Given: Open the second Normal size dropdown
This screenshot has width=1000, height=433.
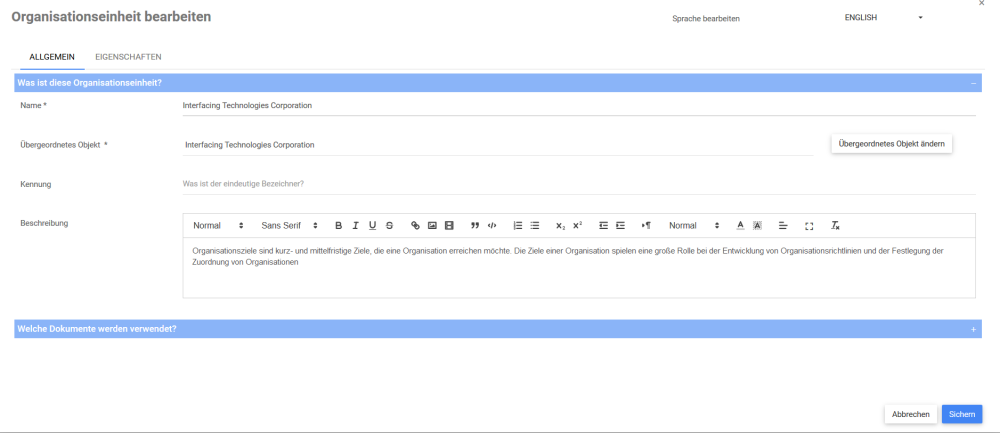Looking at the screenshot, I should click(x=694, y=226).
